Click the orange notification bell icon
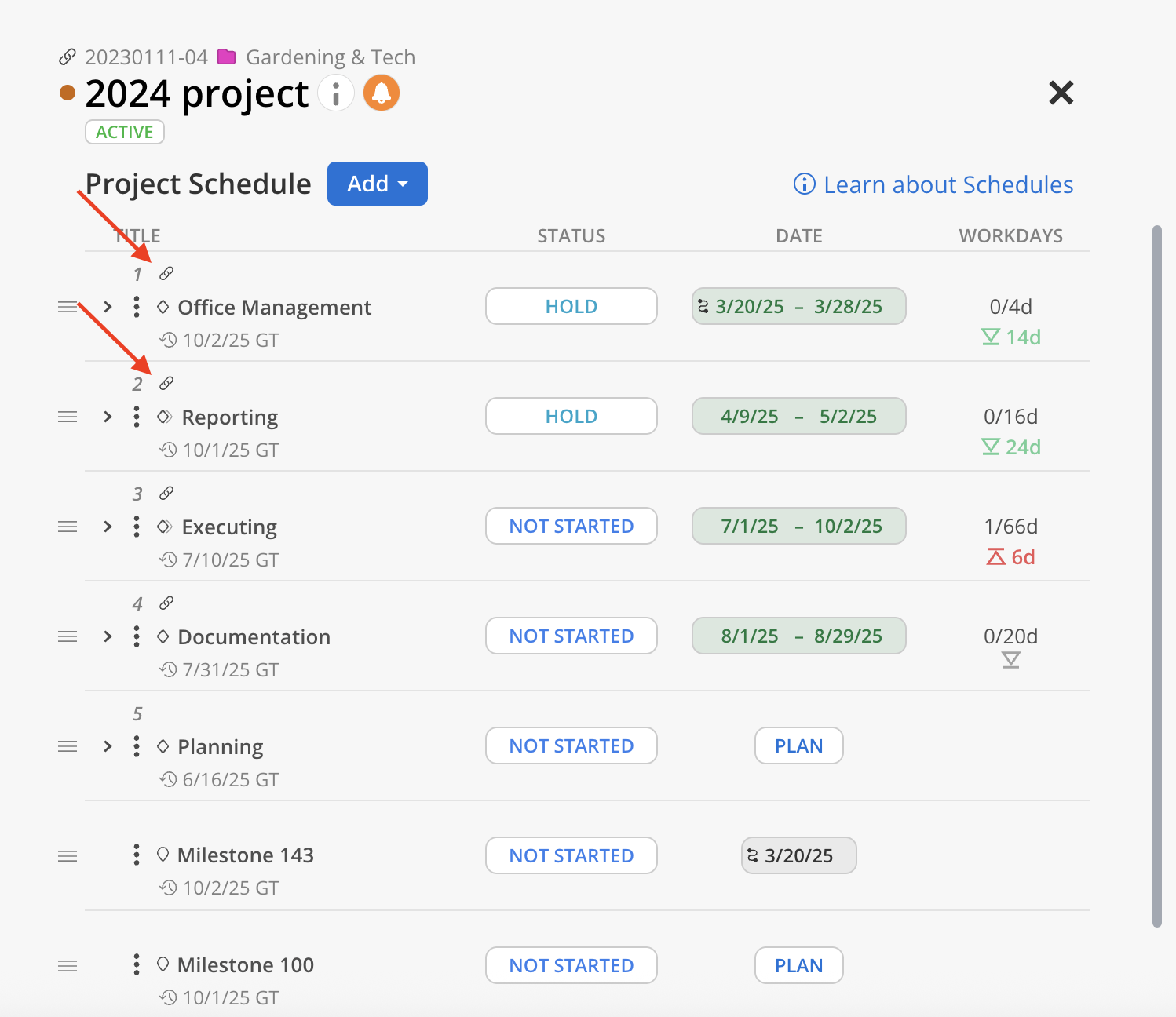This screenshot has height=1017, width=1176. 382,93
